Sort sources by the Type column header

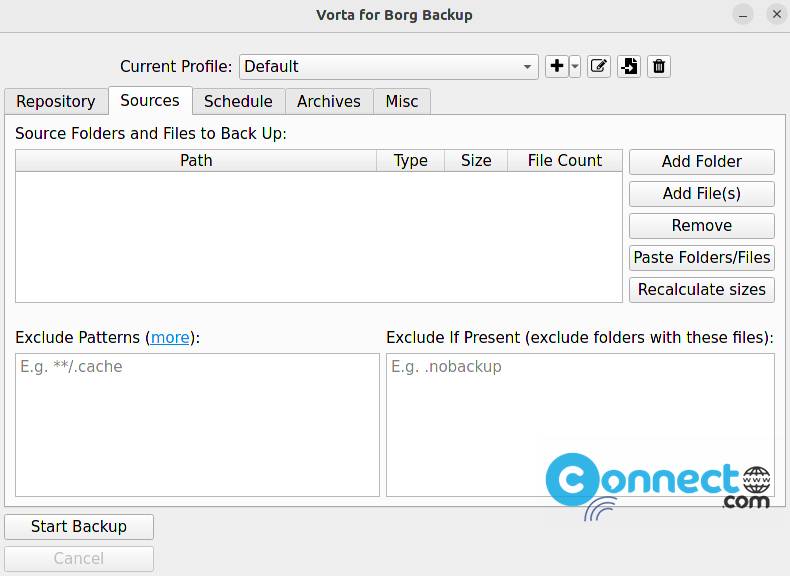tap(411, 161)
